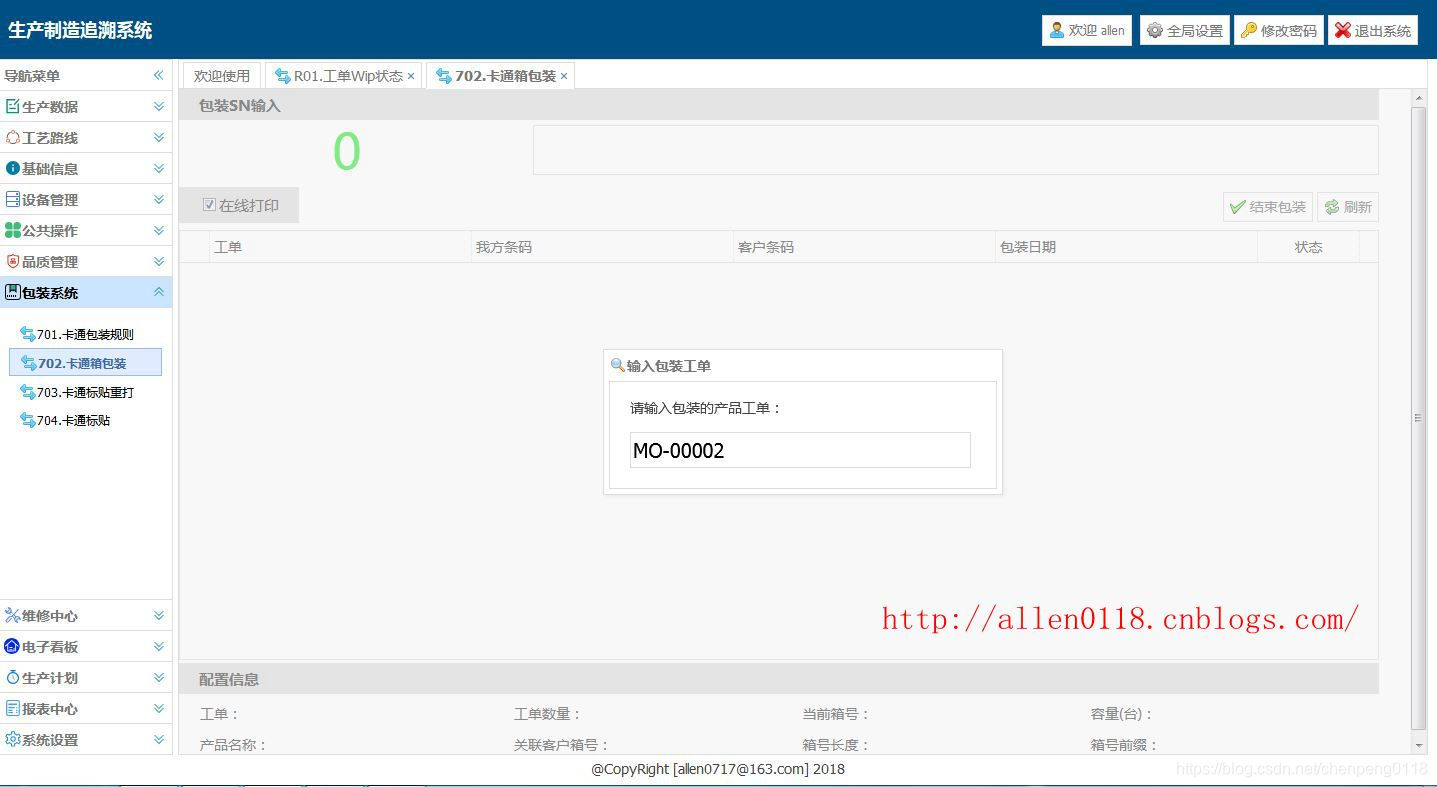Open 703.卡通标贴重打 menu item
This screenshot has width=1437, height=787.
click(85, 392)
